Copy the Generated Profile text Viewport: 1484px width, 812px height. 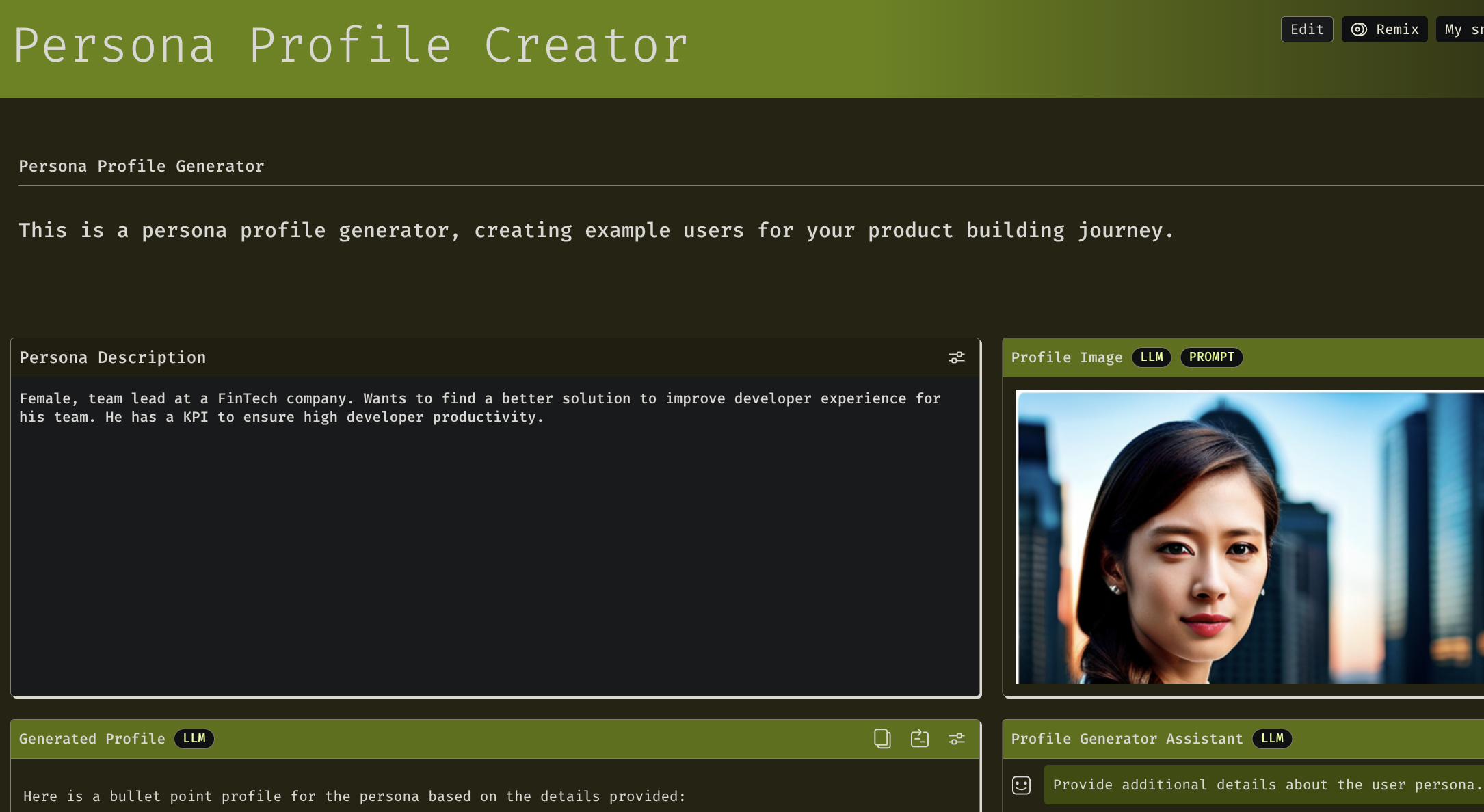point(882,738)
